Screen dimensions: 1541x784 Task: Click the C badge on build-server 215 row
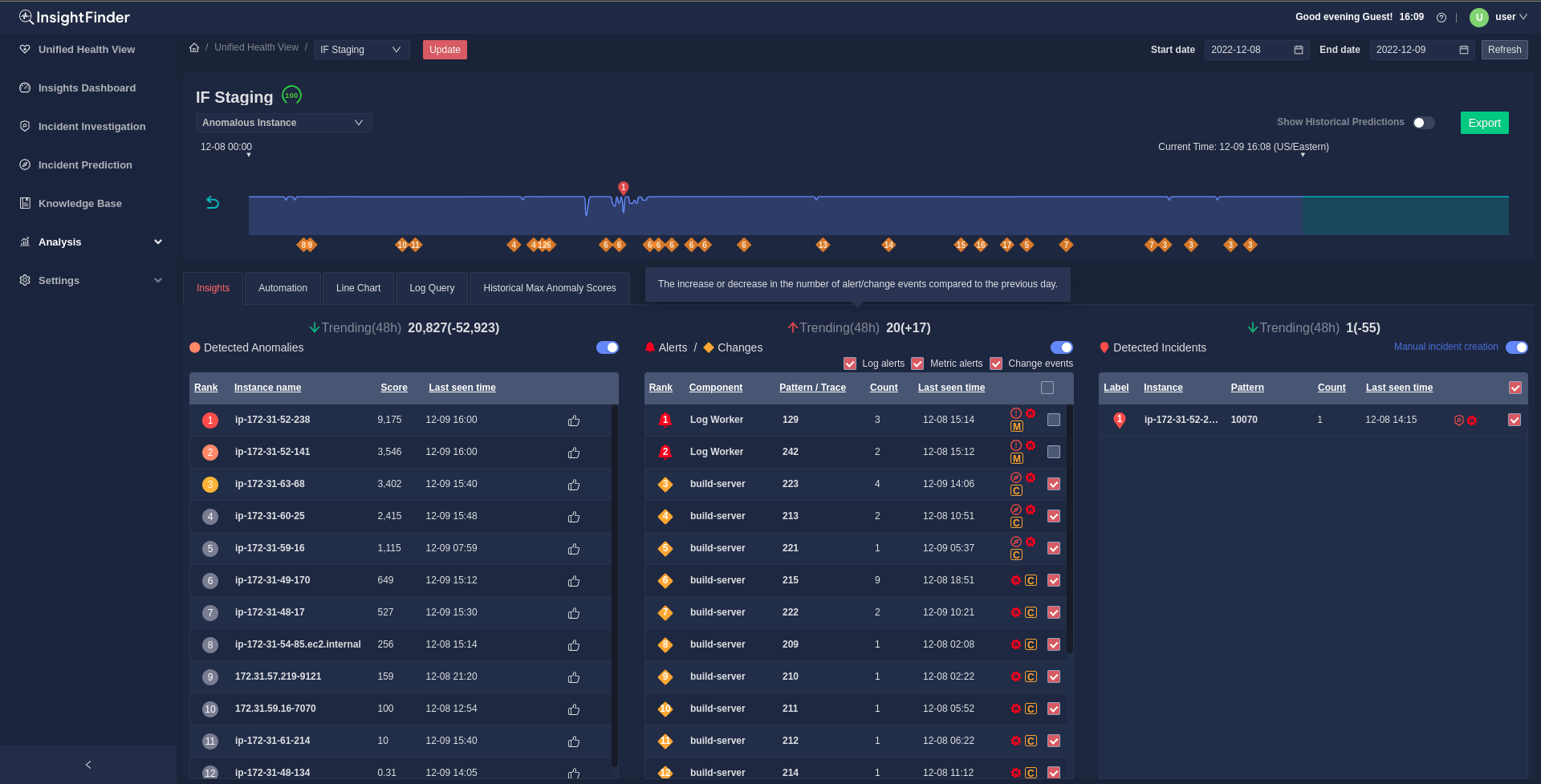[x=1031, y=580]
